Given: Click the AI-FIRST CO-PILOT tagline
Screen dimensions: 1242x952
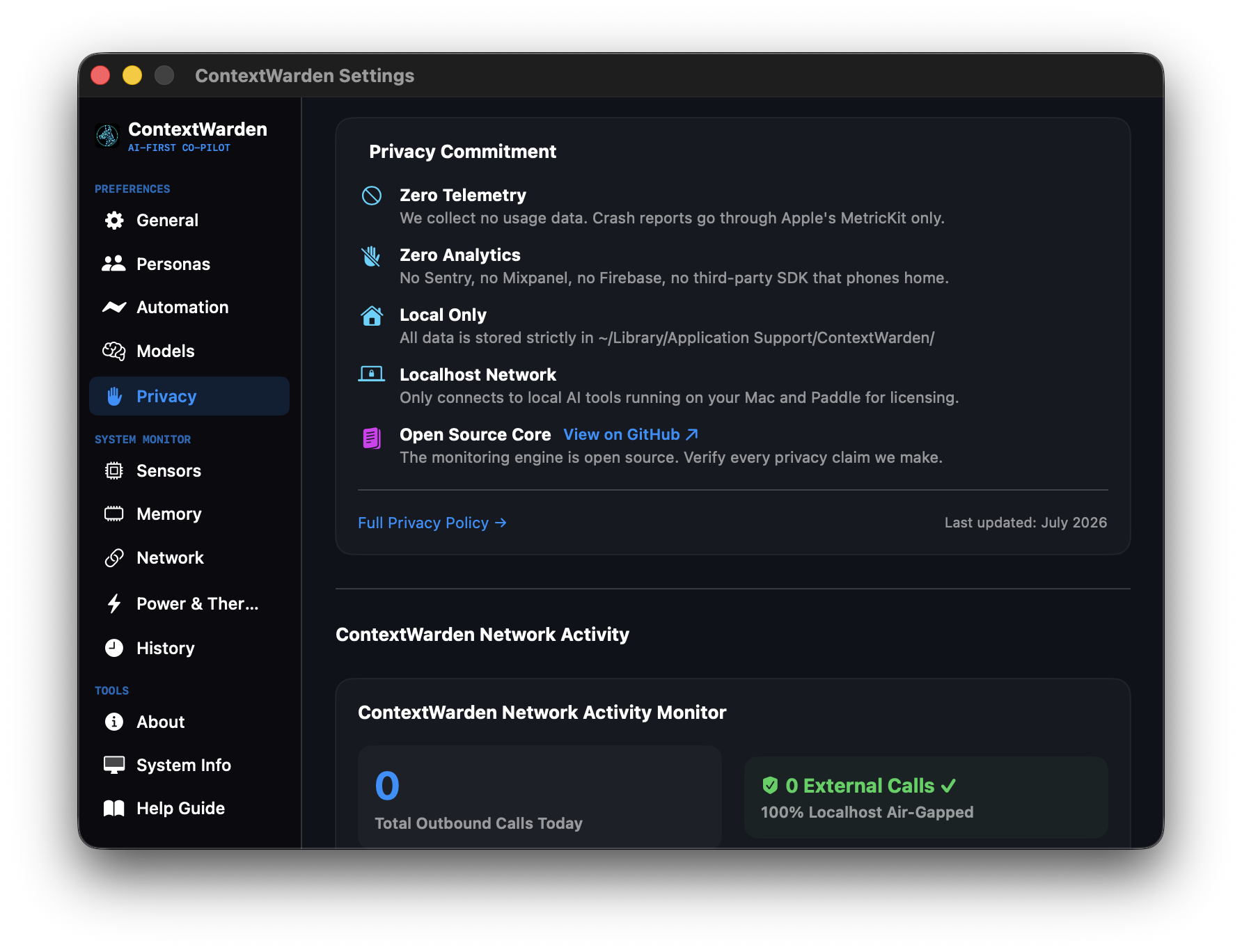Looking at the screenshot, I should tap(179, 148).
